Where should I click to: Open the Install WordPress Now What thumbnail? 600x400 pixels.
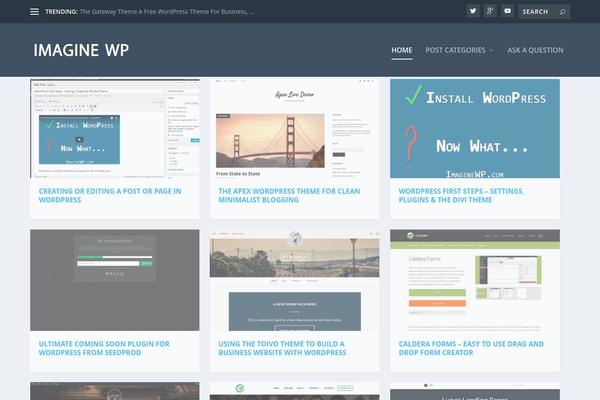coord(475,129)
